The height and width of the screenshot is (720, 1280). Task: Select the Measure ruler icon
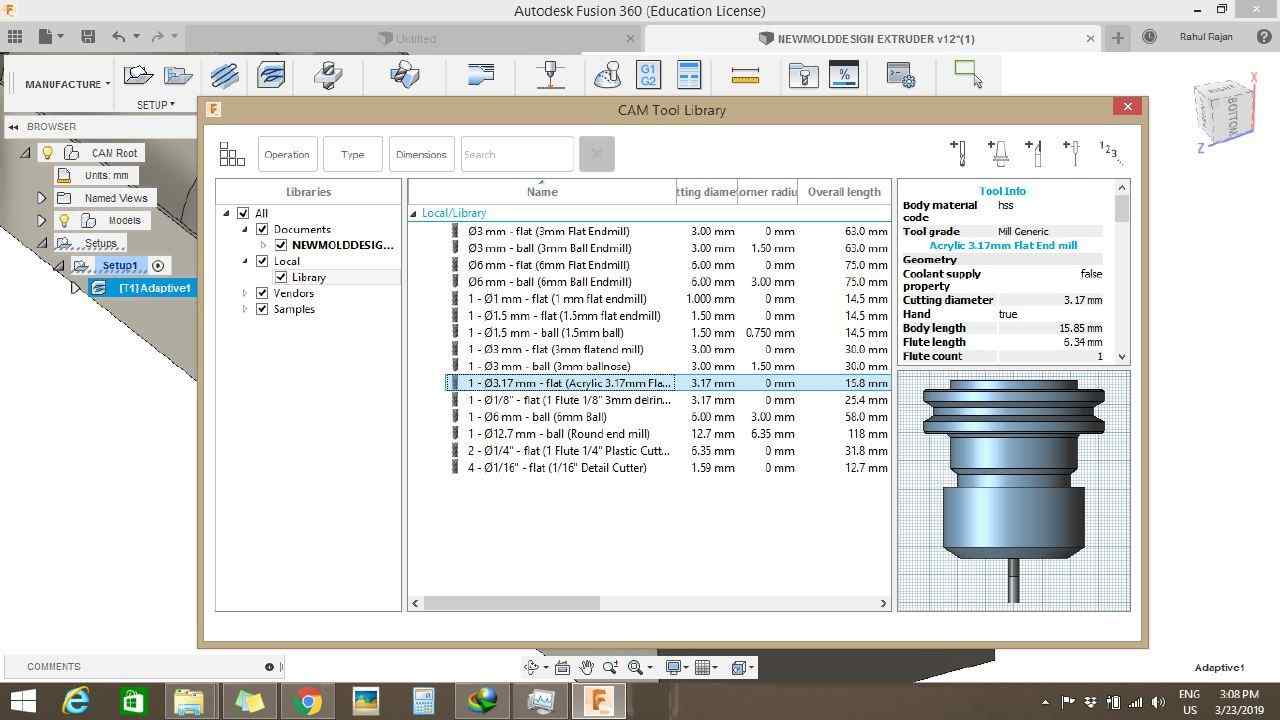coord(745,75)
